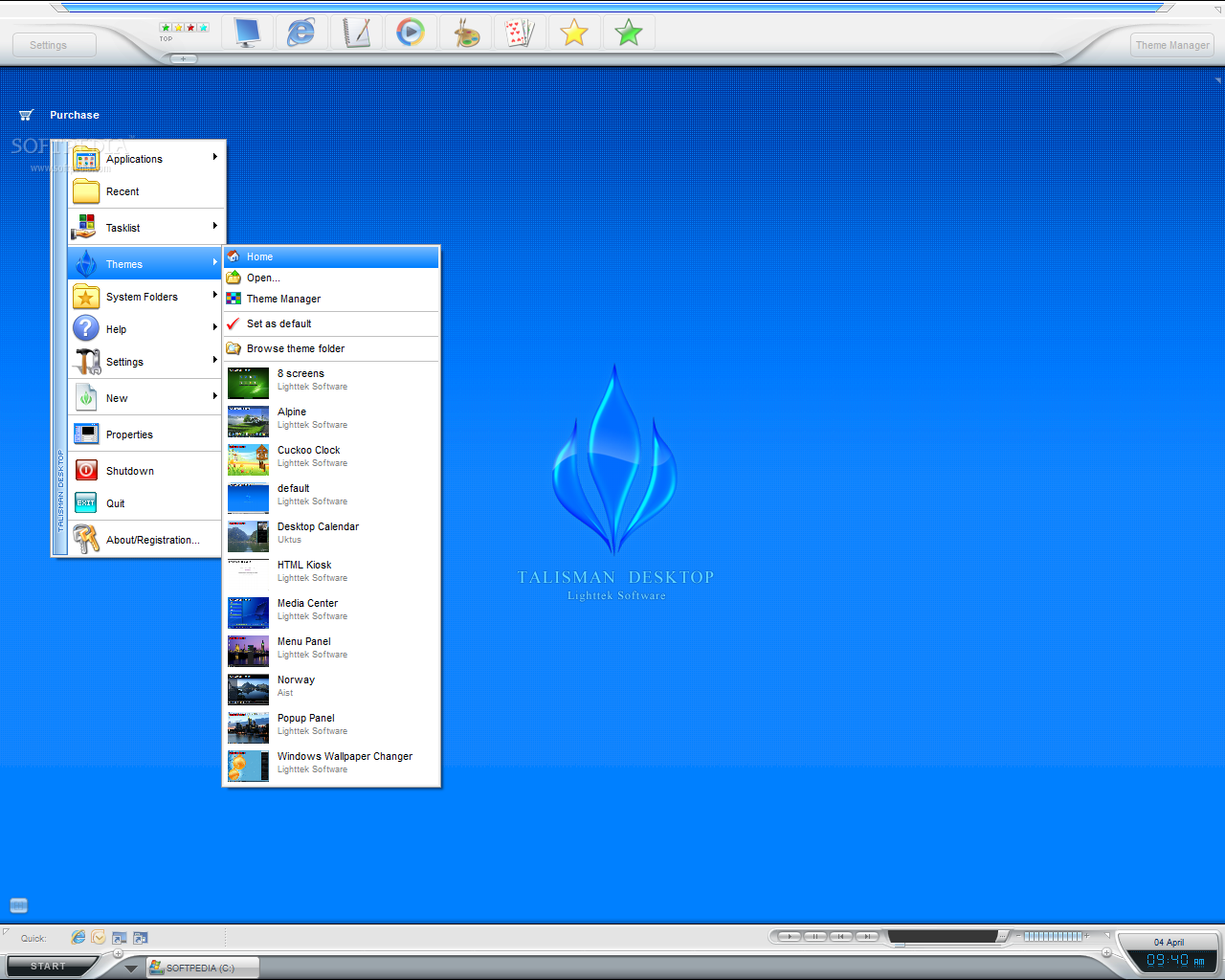
Task: Choose the Media Center theme entry
Action: click(331, 612)
